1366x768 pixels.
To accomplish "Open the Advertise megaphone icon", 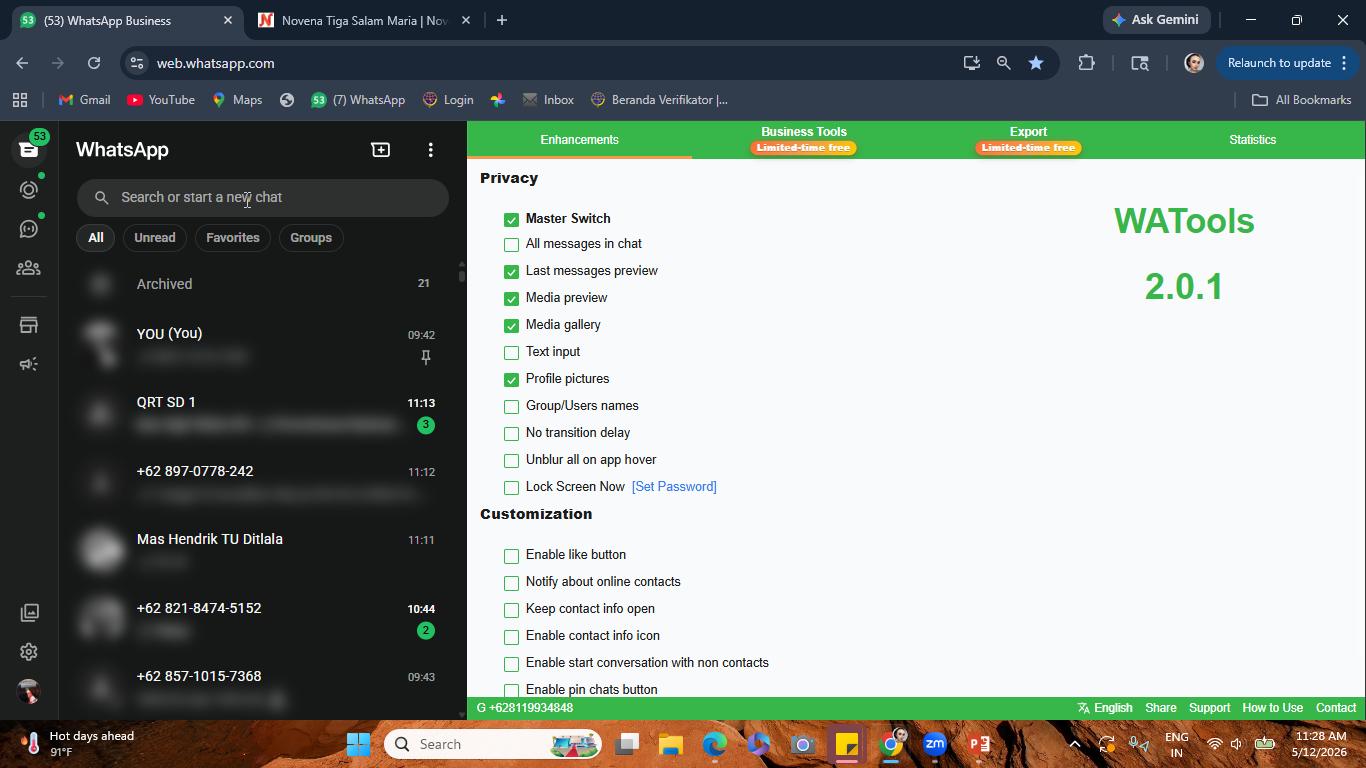I will pos(29,364).
